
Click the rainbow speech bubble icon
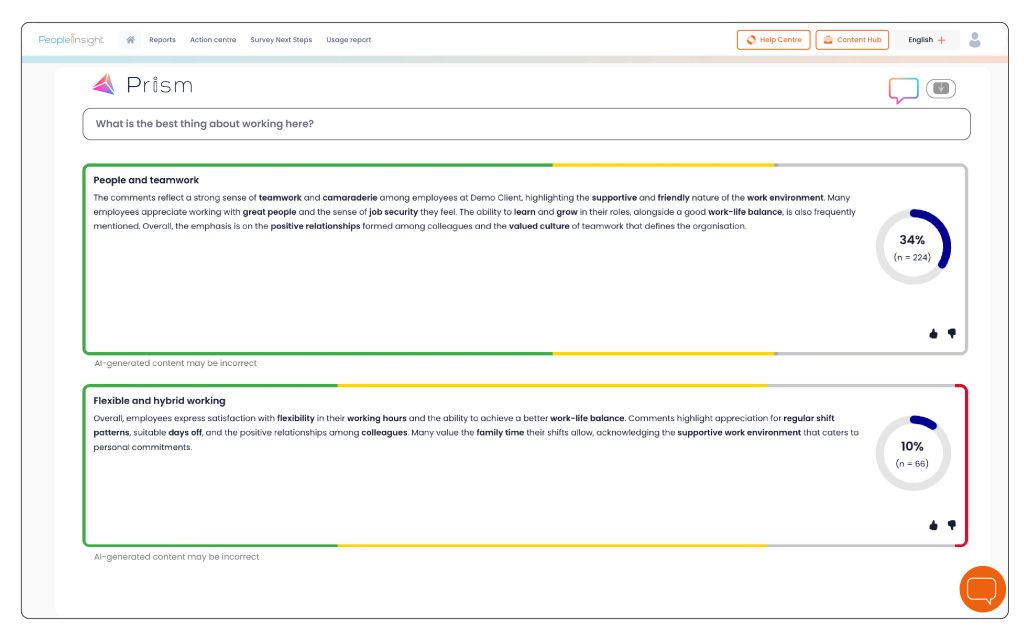coord(903,90)
